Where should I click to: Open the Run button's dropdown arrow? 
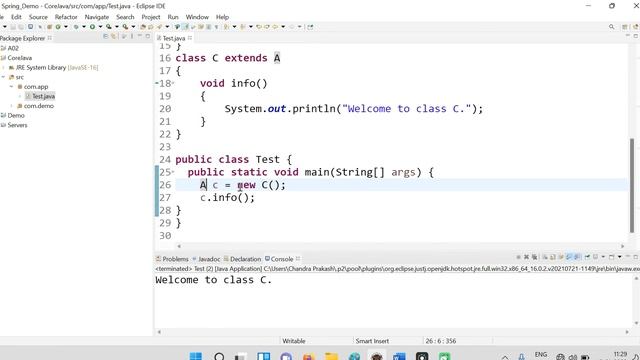pyautogui.click(x=100, y=27)
